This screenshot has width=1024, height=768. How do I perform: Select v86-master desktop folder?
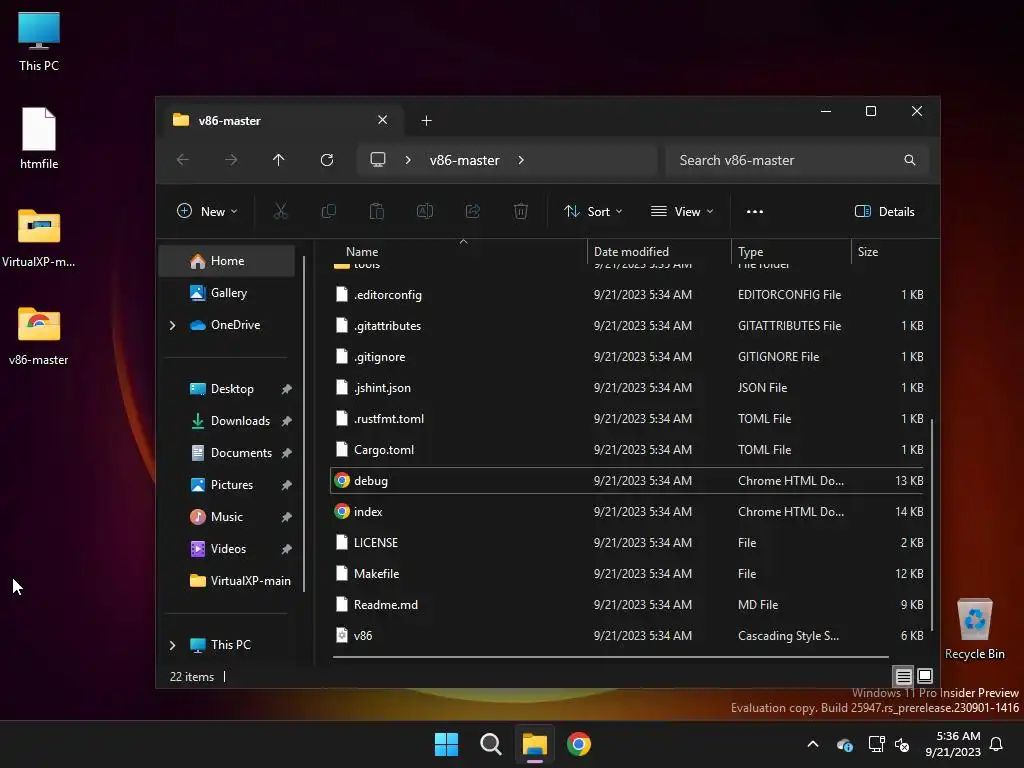coord(39,336)
